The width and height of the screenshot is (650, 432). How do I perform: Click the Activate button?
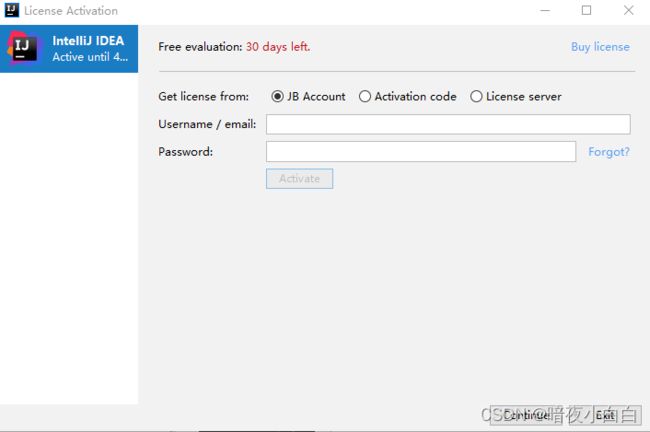[x=299, y=179]
